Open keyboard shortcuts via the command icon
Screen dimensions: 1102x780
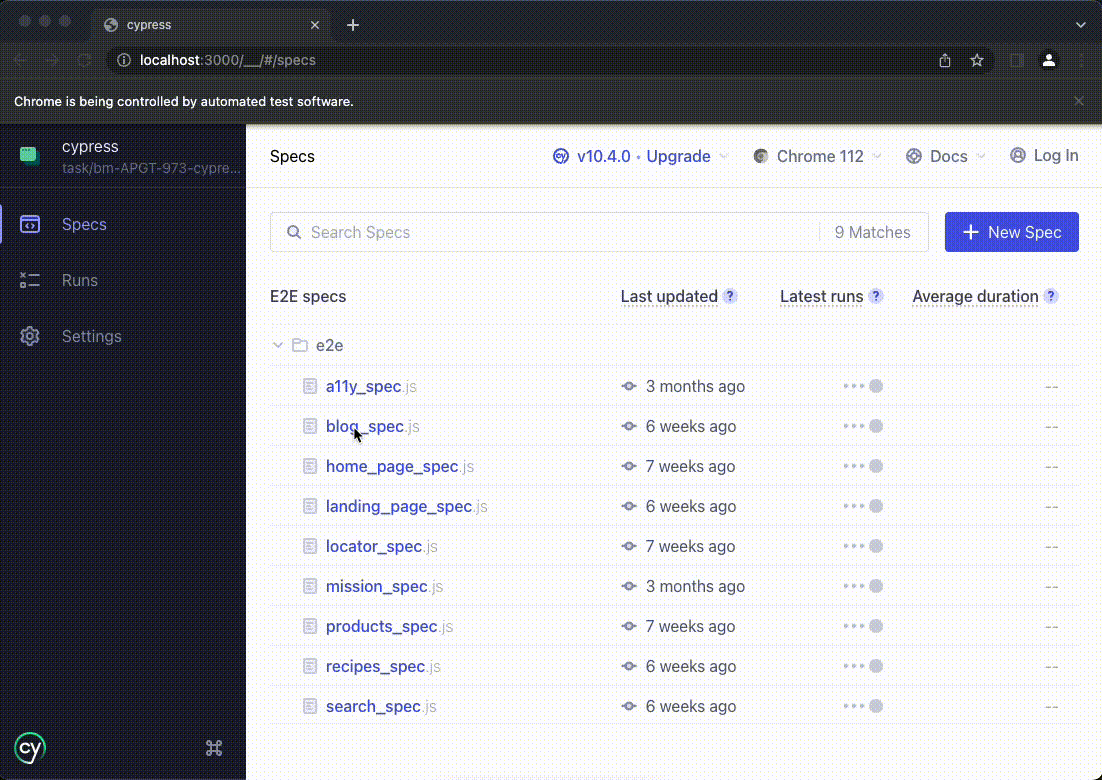[213, 747]
